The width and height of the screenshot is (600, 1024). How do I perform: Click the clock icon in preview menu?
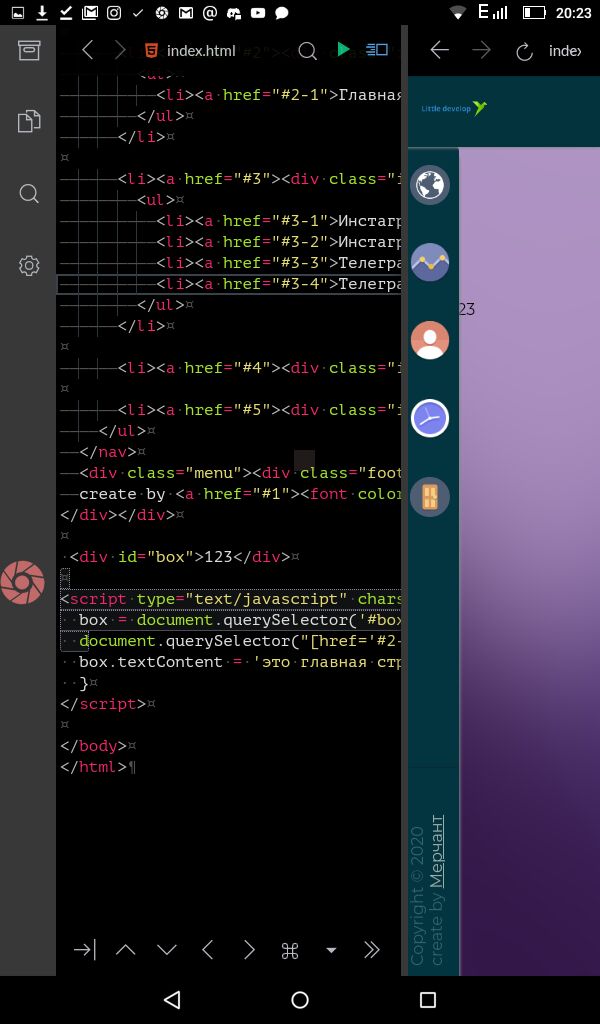tap(430, 419)
